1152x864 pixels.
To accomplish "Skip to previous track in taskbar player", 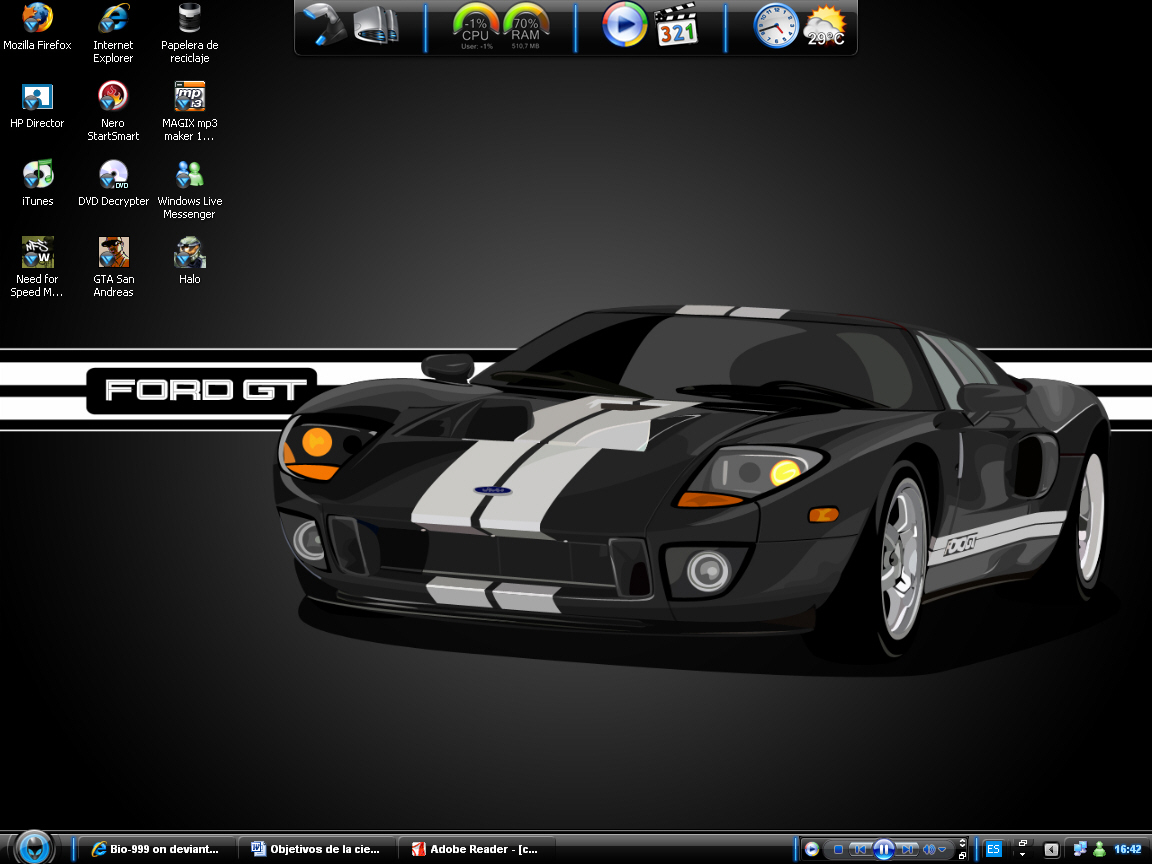I will click(860, 849).
